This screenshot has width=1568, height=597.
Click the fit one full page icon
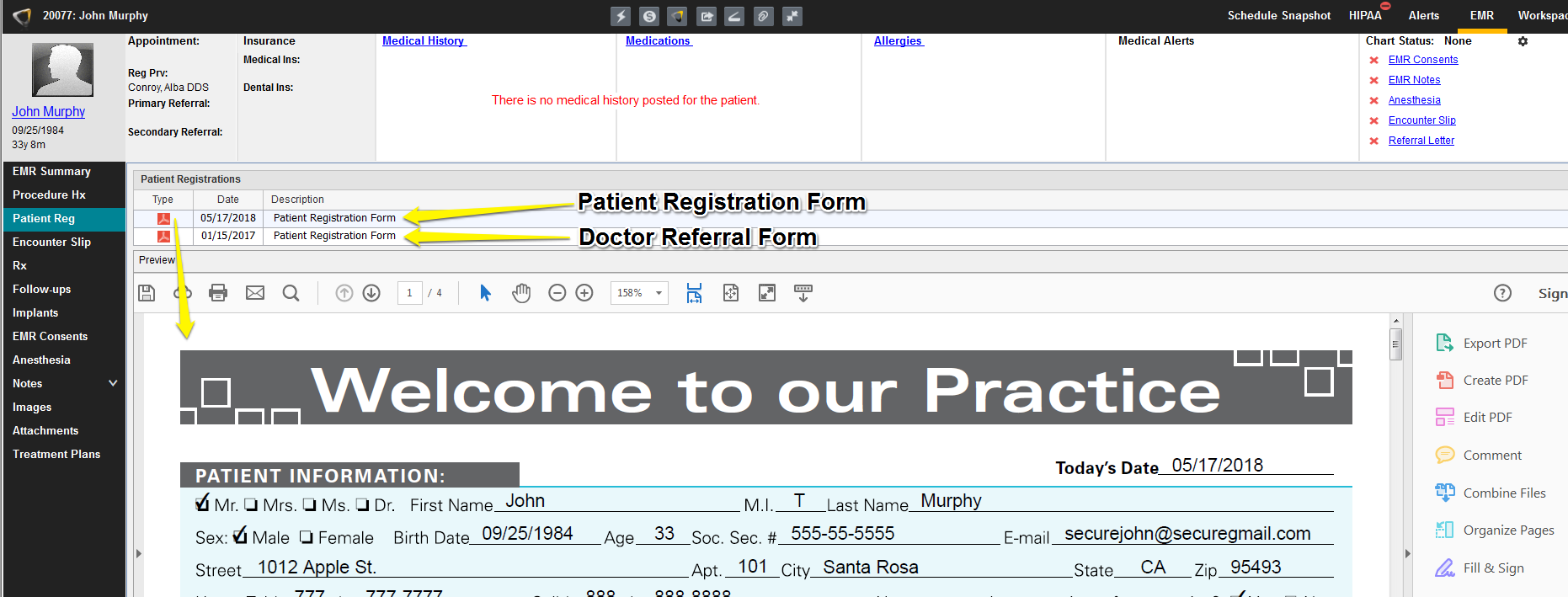[731, 293]
